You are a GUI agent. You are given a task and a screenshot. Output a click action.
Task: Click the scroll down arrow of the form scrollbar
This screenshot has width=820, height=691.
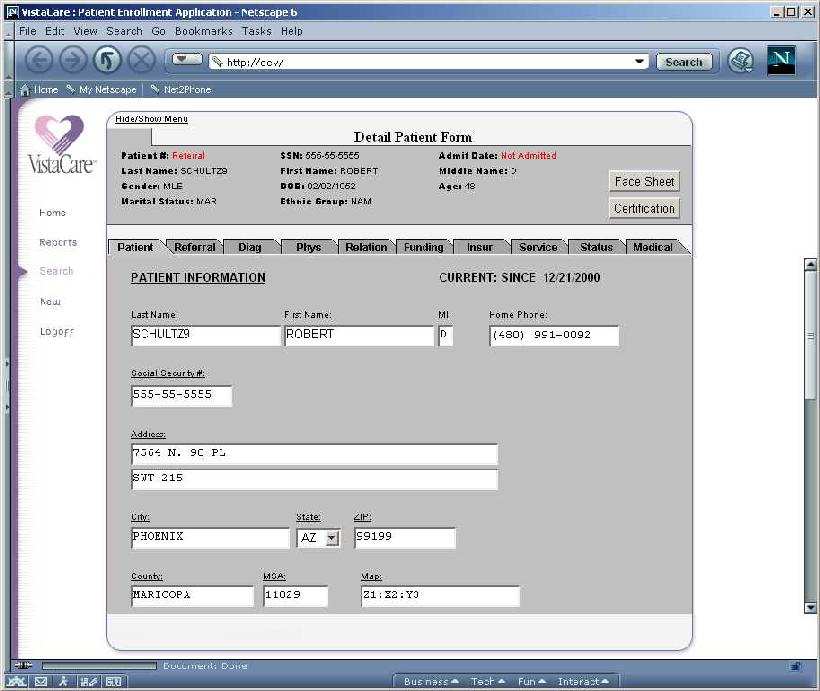(x=810, y=606)
